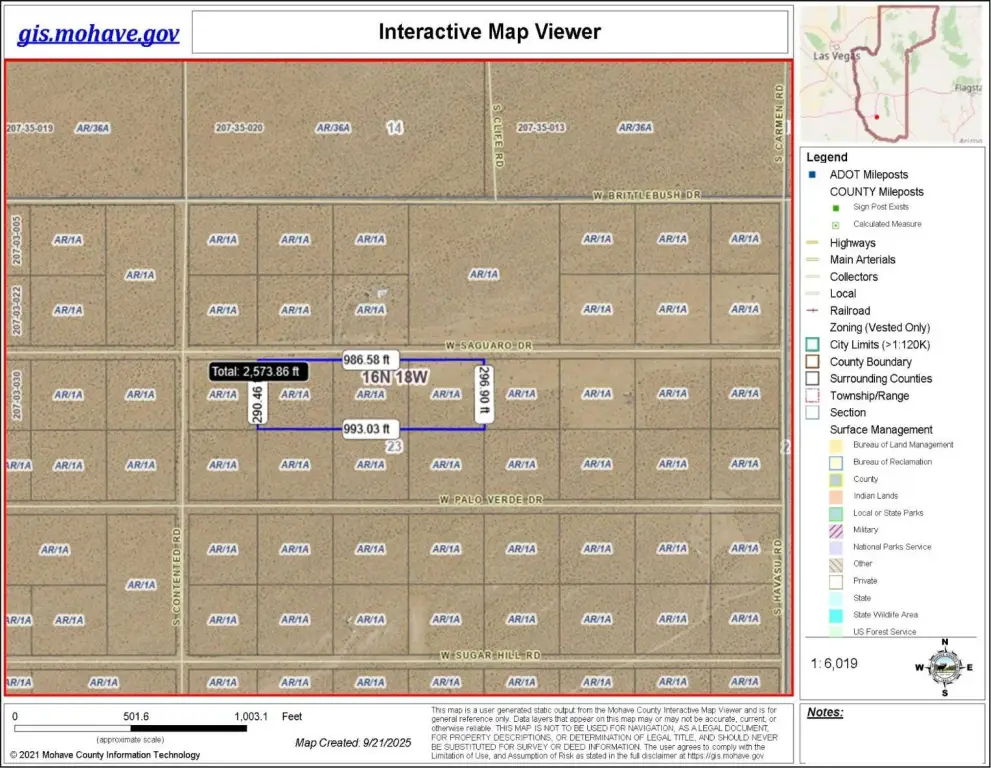Click the ADOT Mileposts blue square symbol
The width and height of the screenshot is (991, 768).
click(813, 175)
